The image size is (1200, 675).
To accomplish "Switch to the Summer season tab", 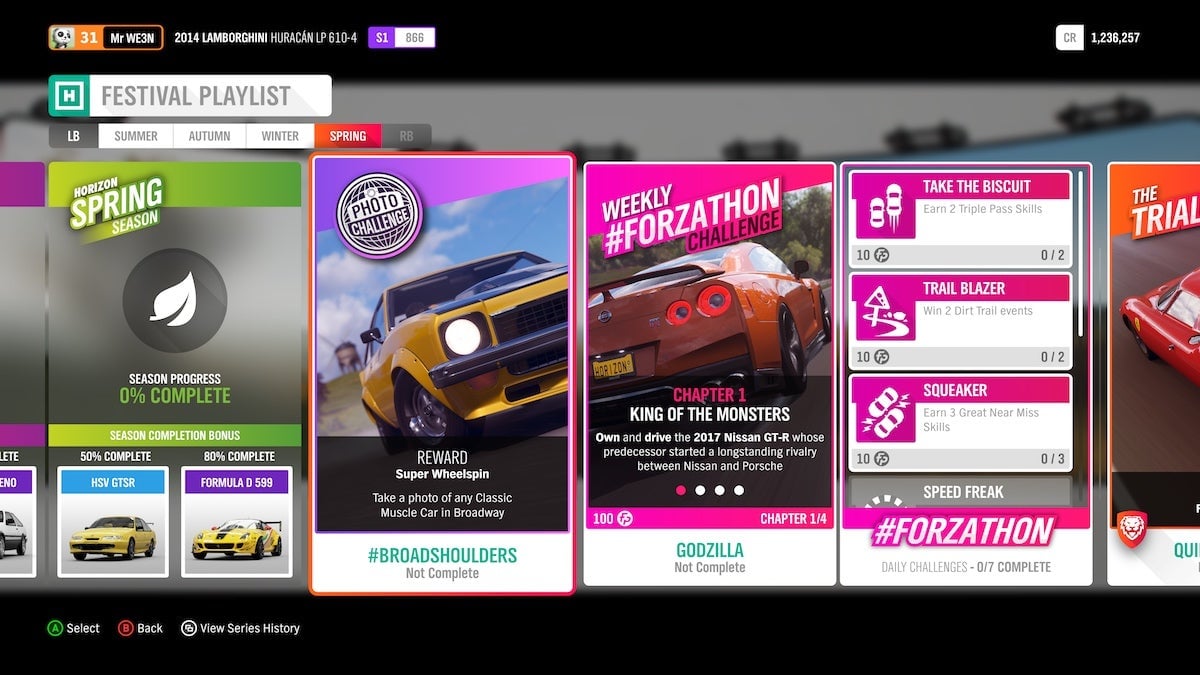I will tap(135, 136).
